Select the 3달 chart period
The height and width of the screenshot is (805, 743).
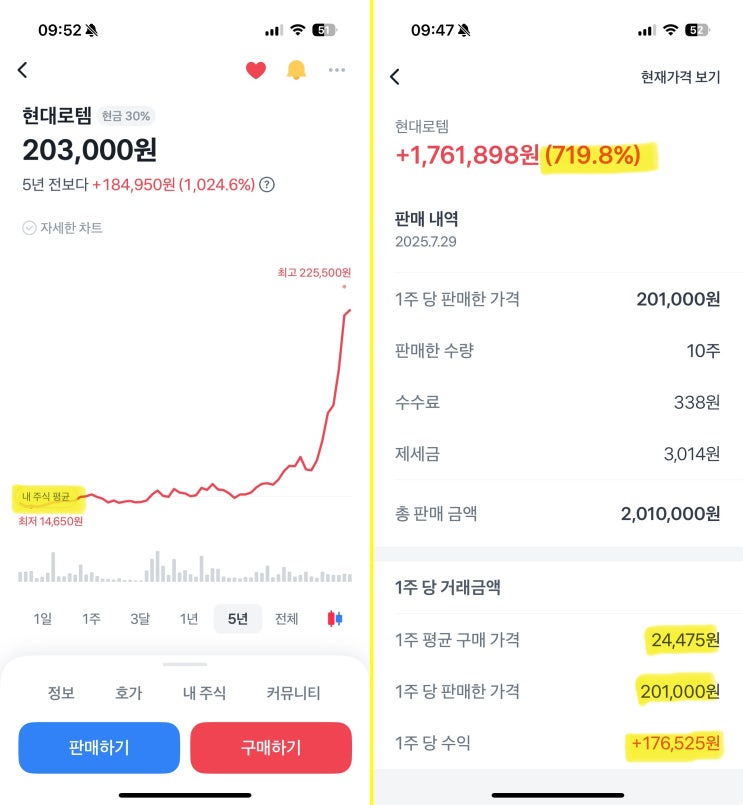(140, 619)
